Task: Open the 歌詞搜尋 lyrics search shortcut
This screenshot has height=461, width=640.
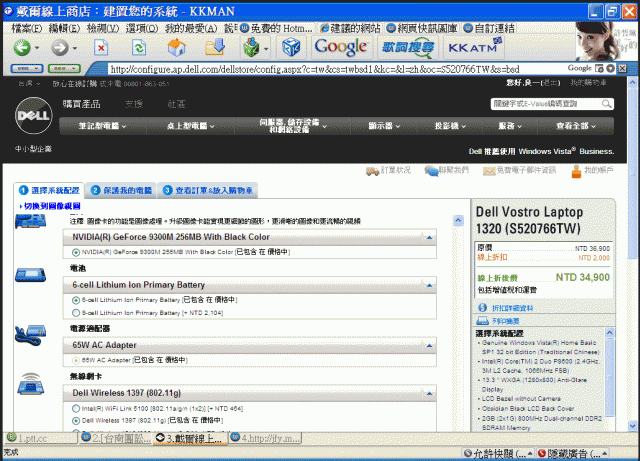Action: click(408, 47)
